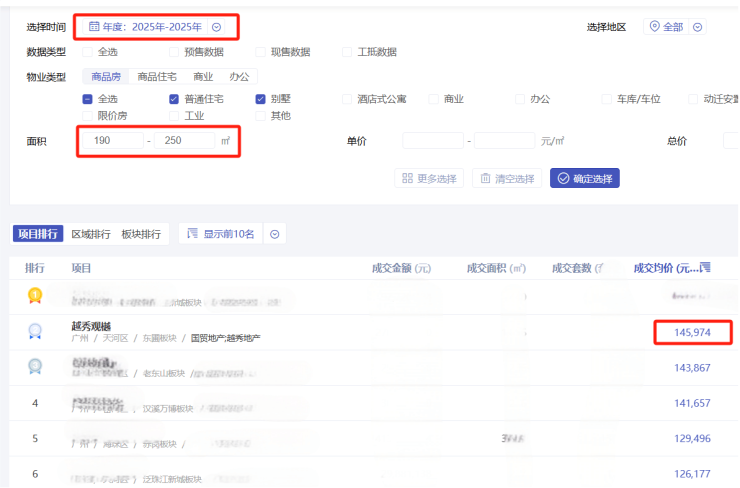Click the silver medal icon beside 越秀观樾
Image resolution: width=740 pixels, height=488 pixels.
tap(35, 331)
